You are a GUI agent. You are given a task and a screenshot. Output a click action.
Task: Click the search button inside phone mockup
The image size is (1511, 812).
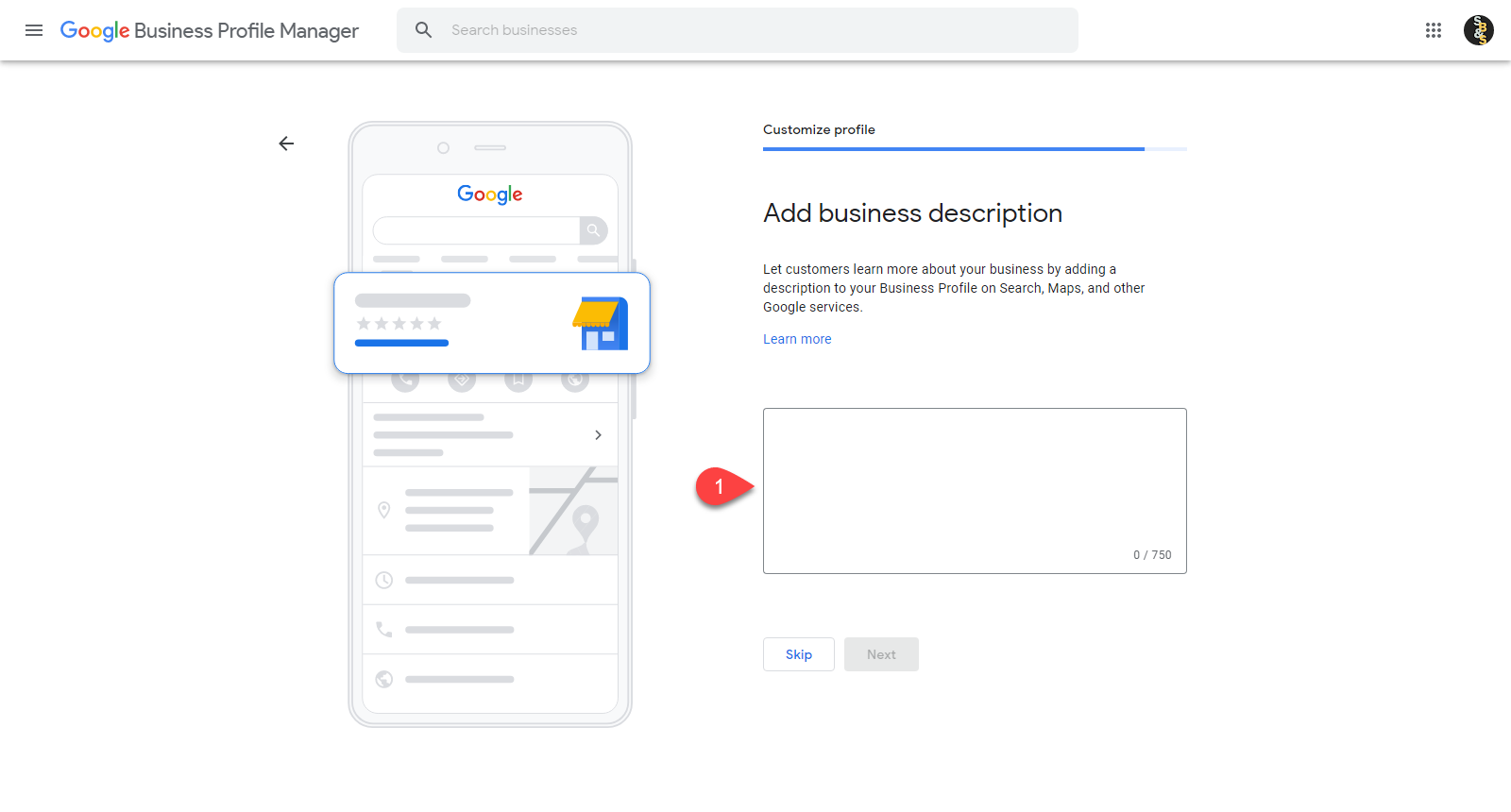[593, 230]
